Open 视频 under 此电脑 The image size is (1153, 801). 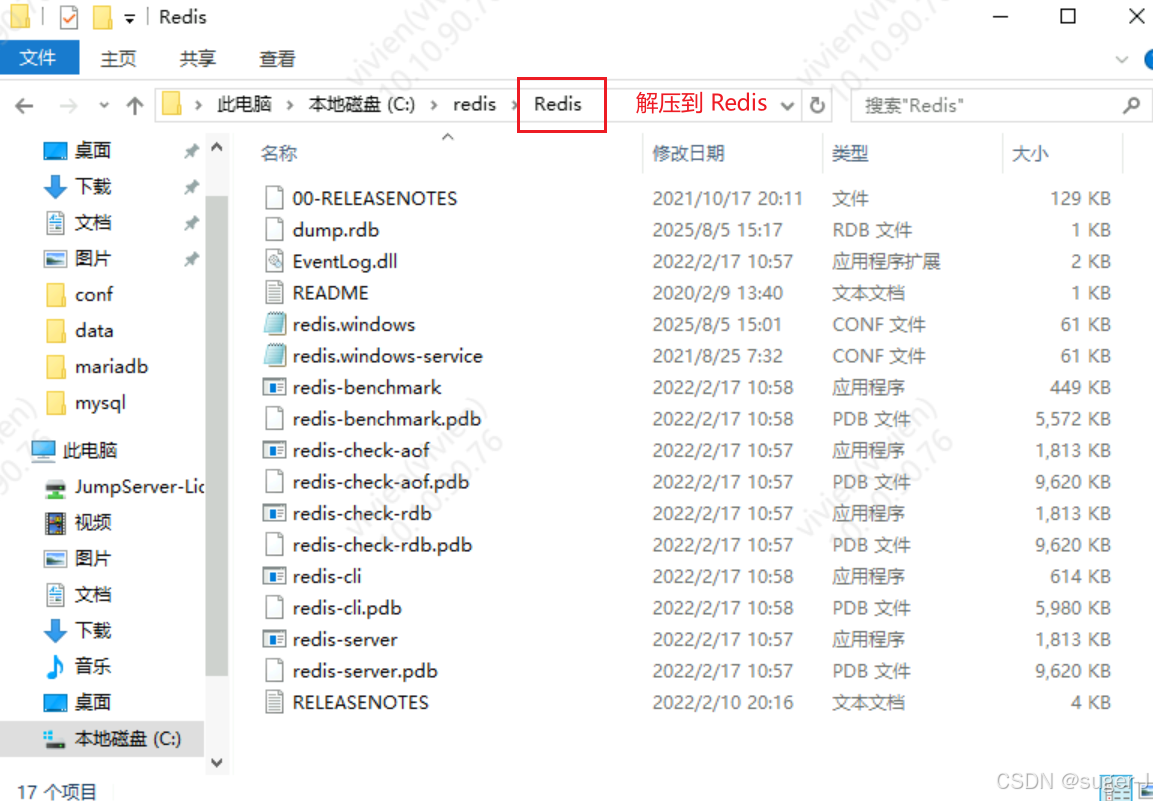click(x=93, y=522)
